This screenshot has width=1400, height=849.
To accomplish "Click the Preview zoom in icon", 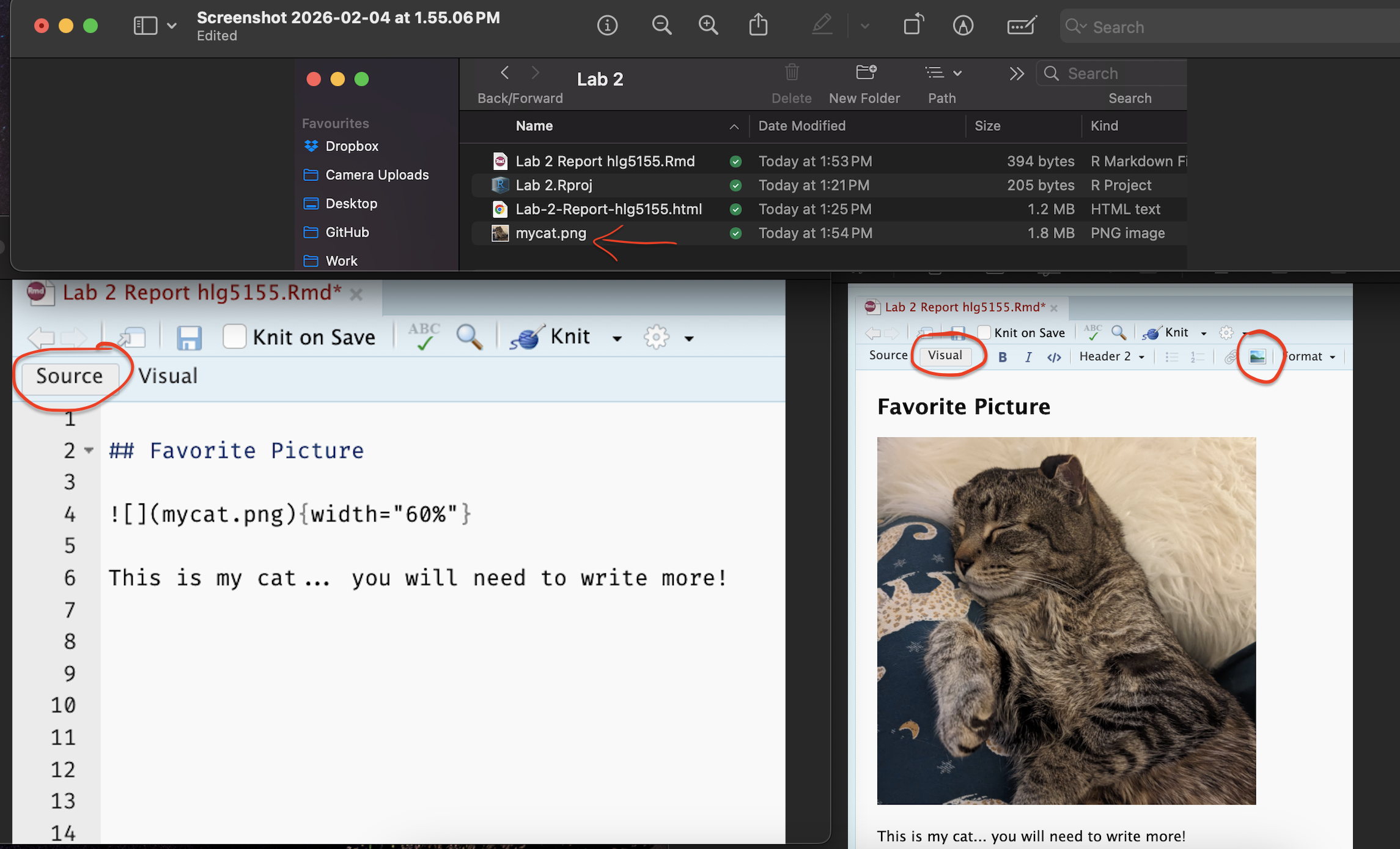I will point(708,26).
